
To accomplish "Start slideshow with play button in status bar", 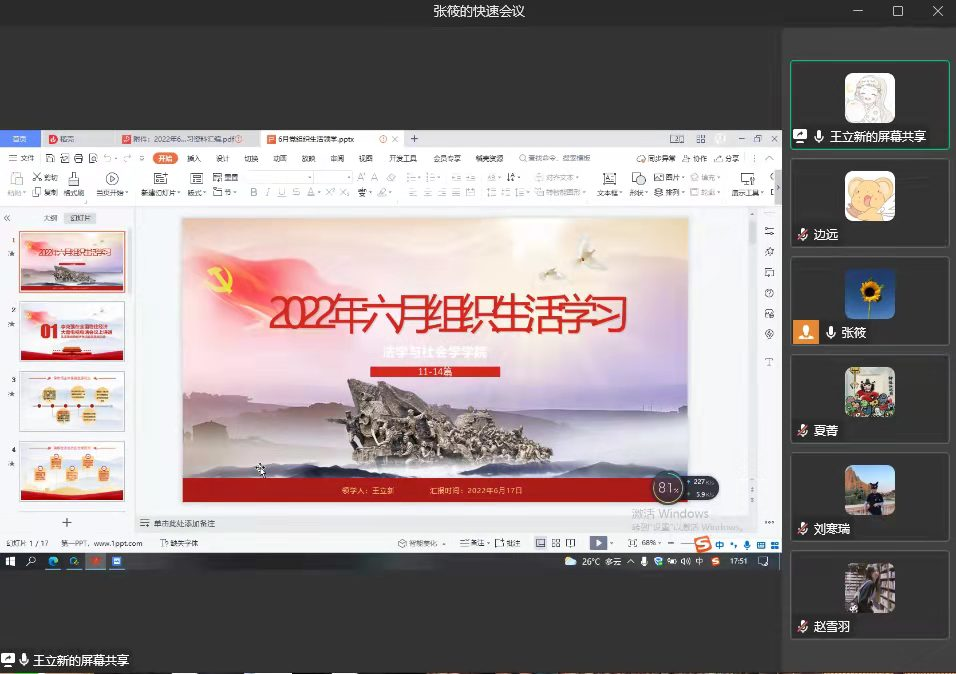I will tap(598, 543).
